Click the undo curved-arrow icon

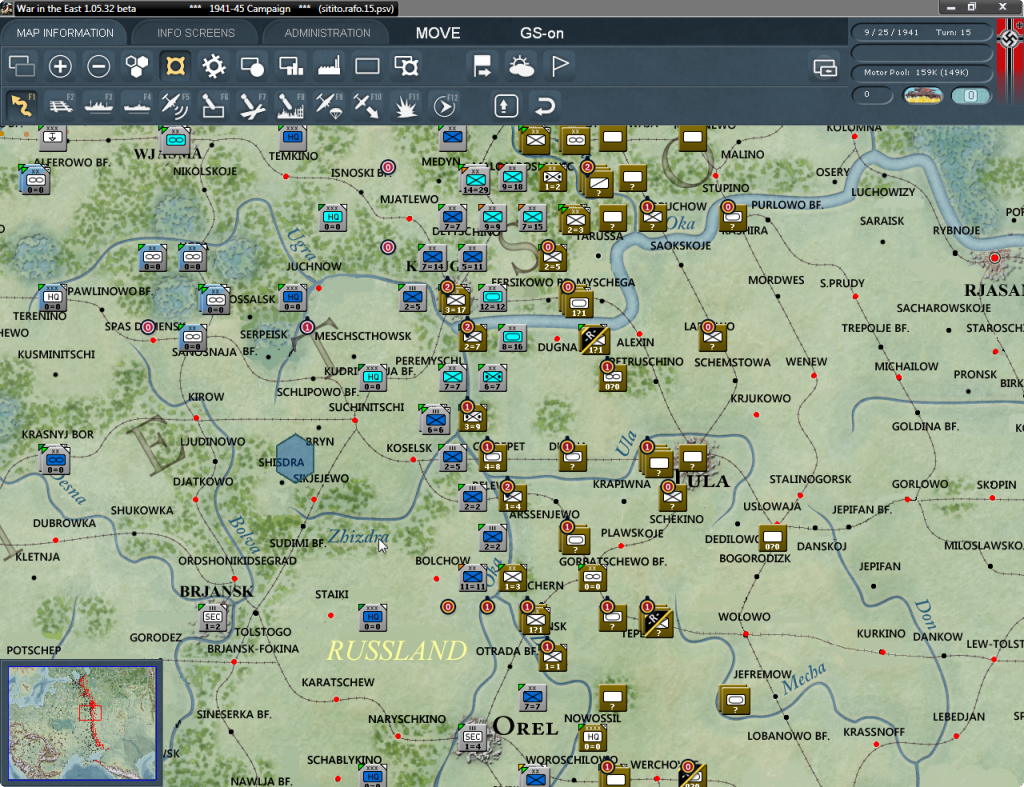[x=545, y=105]
